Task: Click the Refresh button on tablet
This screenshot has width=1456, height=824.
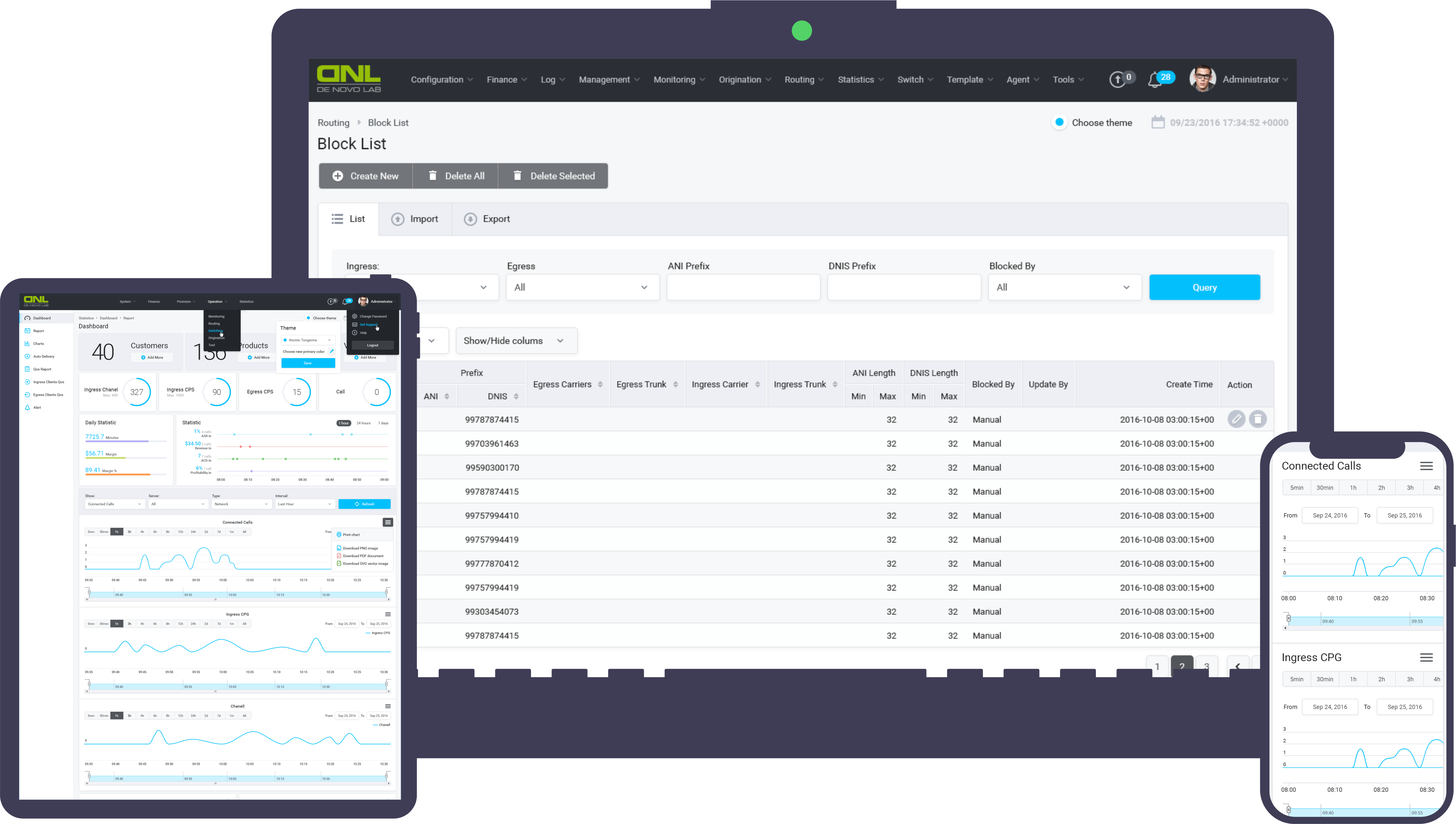Action: 364,504
